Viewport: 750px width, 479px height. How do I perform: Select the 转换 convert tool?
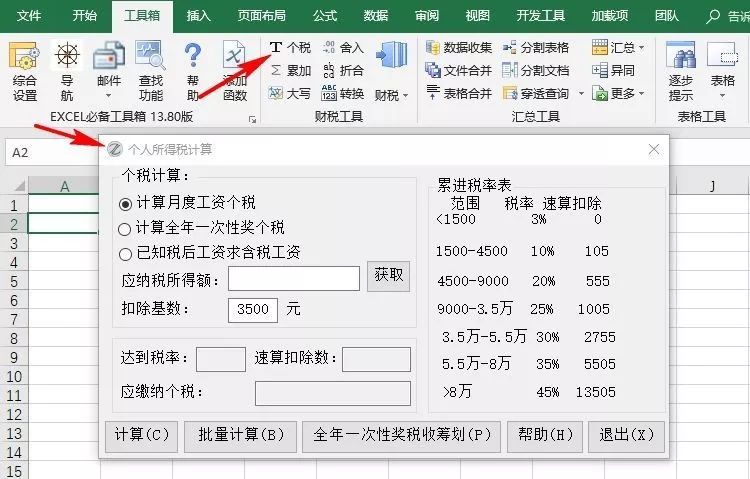pyautogui.click(x=343, y=93)
